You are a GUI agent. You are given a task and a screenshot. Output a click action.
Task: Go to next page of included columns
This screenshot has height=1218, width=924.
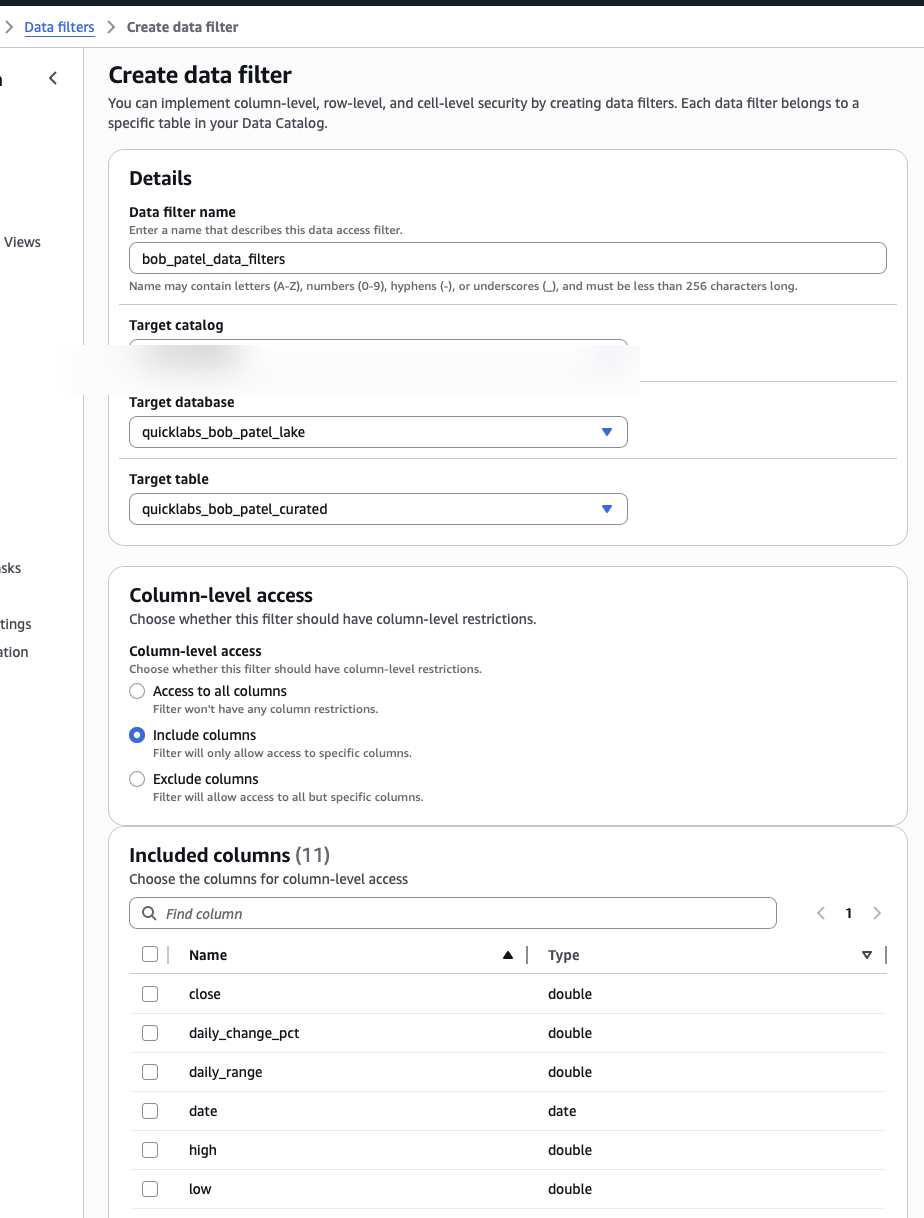coord(877,913)
